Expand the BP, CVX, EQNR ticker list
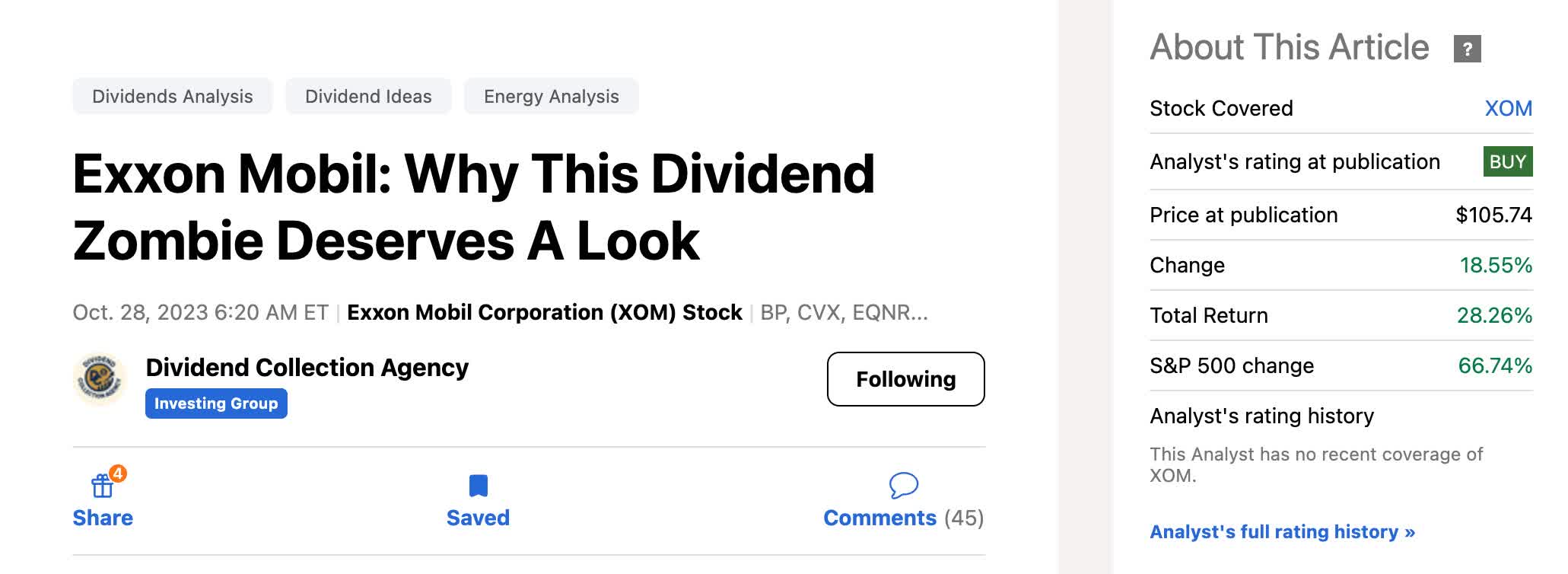Viewport: 1568px width, 574px height. 844,312
